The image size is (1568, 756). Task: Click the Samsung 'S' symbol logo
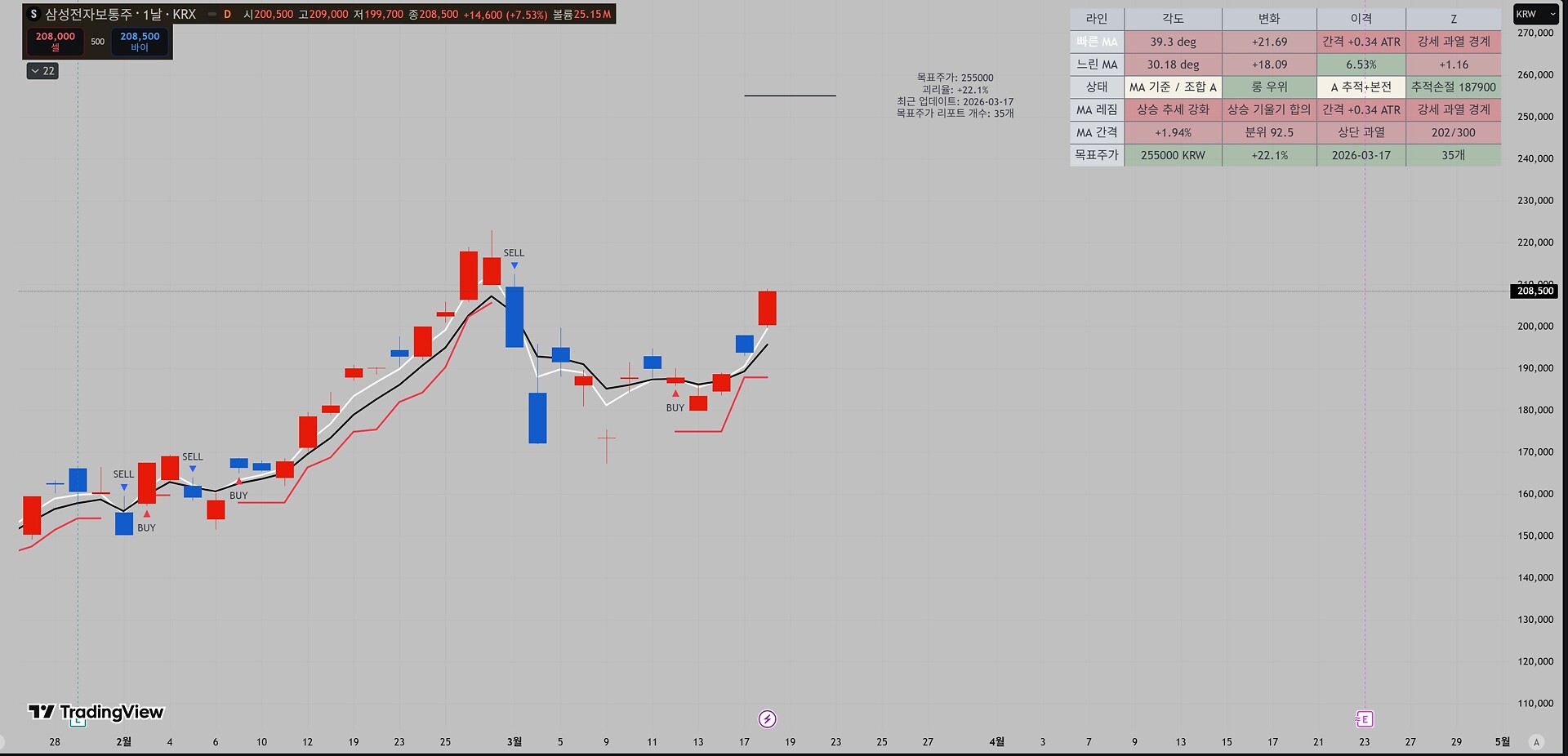[33, 14]
